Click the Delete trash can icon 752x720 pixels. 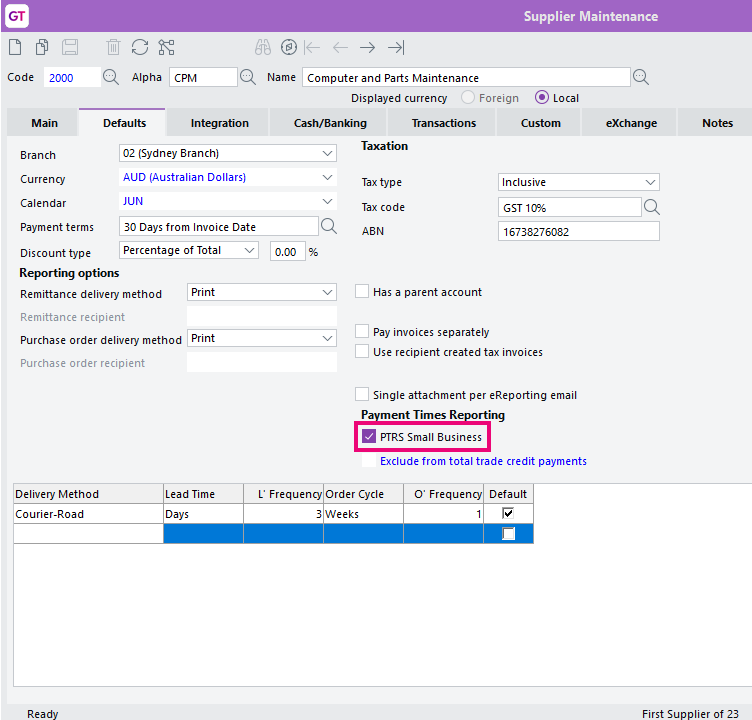[113, 47]
